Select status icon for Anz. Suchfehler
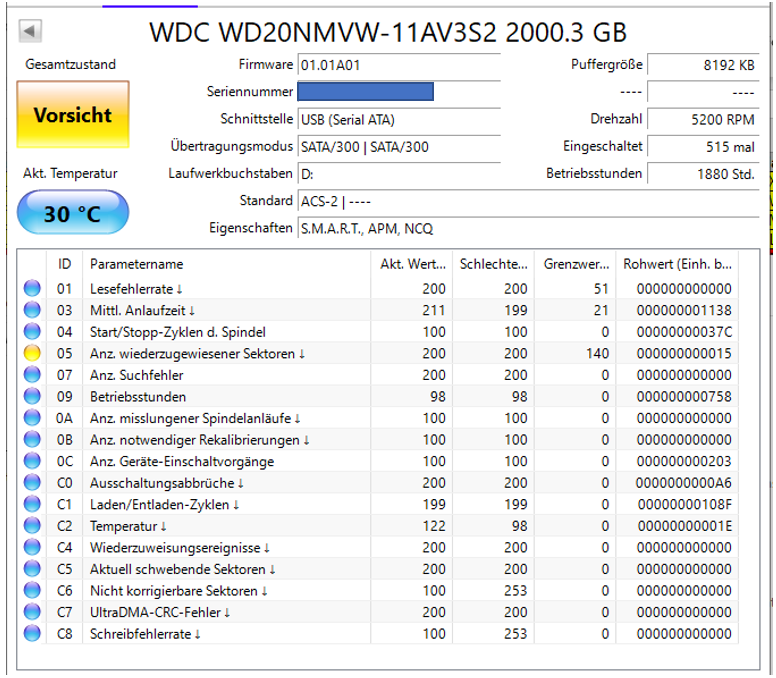This screenshot has width=776, height=678. pos(32,375)
